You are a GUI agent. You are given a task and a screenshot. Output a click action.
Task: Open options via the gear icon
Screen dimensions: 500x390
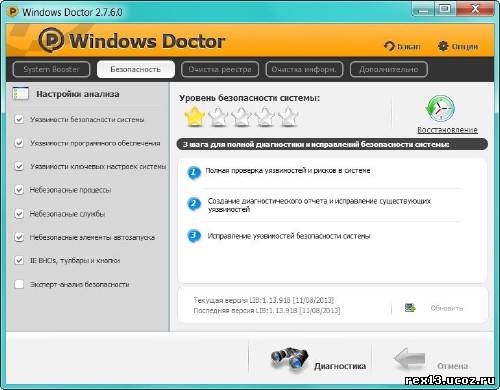(443, 46)
